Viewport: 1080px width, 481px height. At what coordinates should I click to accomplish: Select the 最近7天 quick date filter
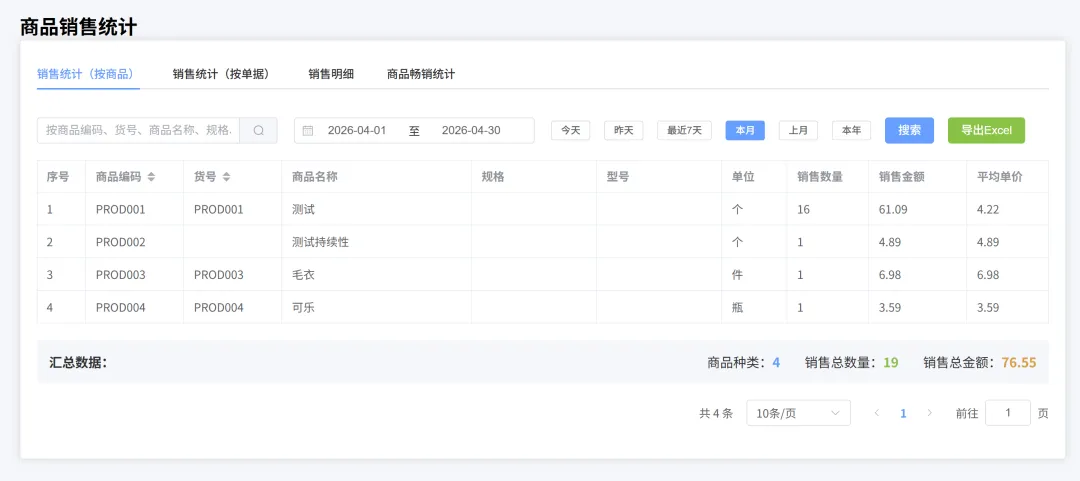[684, 130]
